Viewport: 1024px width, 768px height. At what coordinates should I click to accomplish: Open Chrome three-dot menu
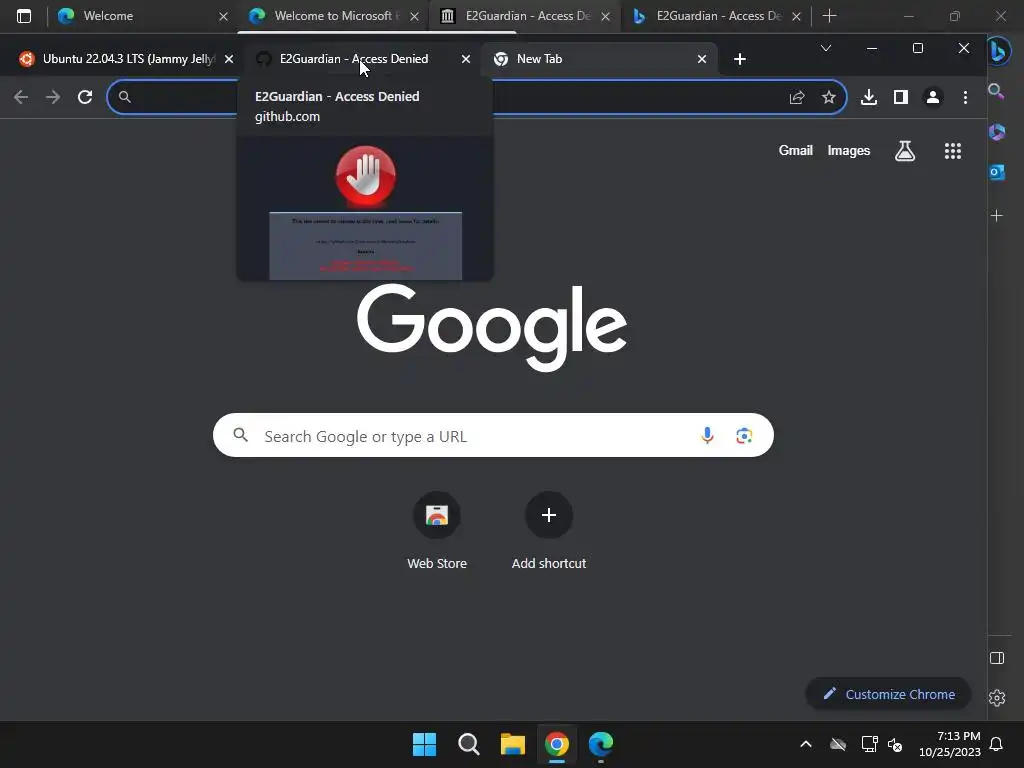965,97
